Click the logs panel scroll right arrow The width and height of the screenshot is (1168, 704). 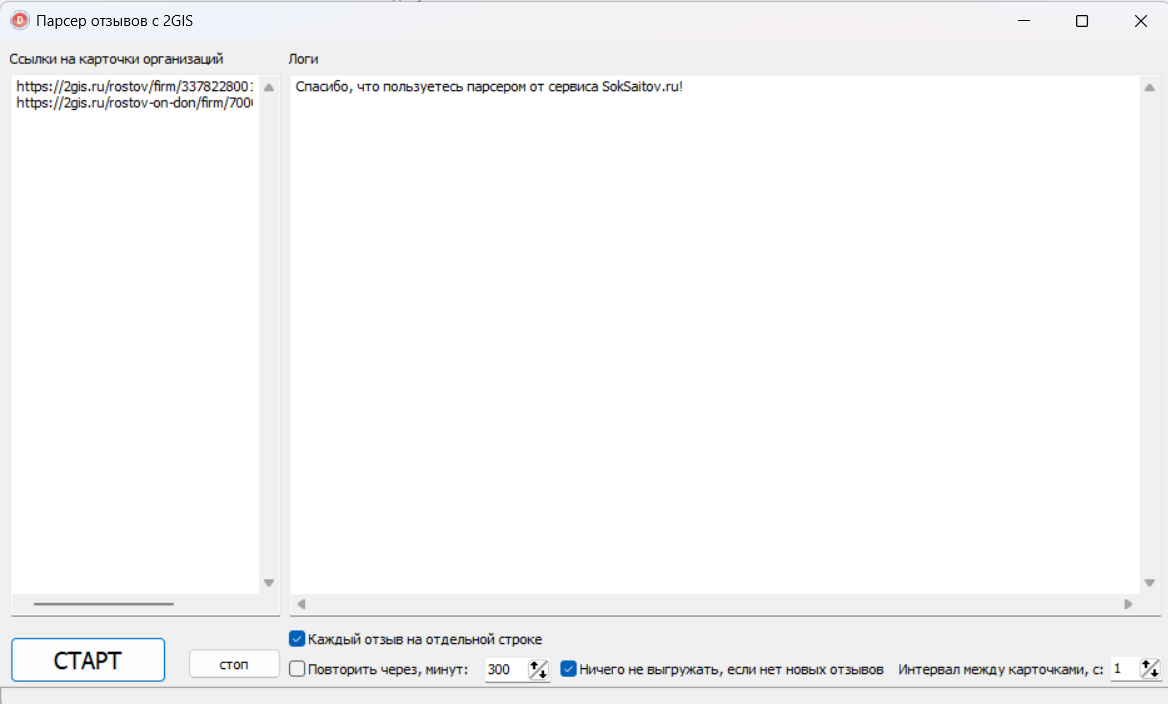(1128, 604)
